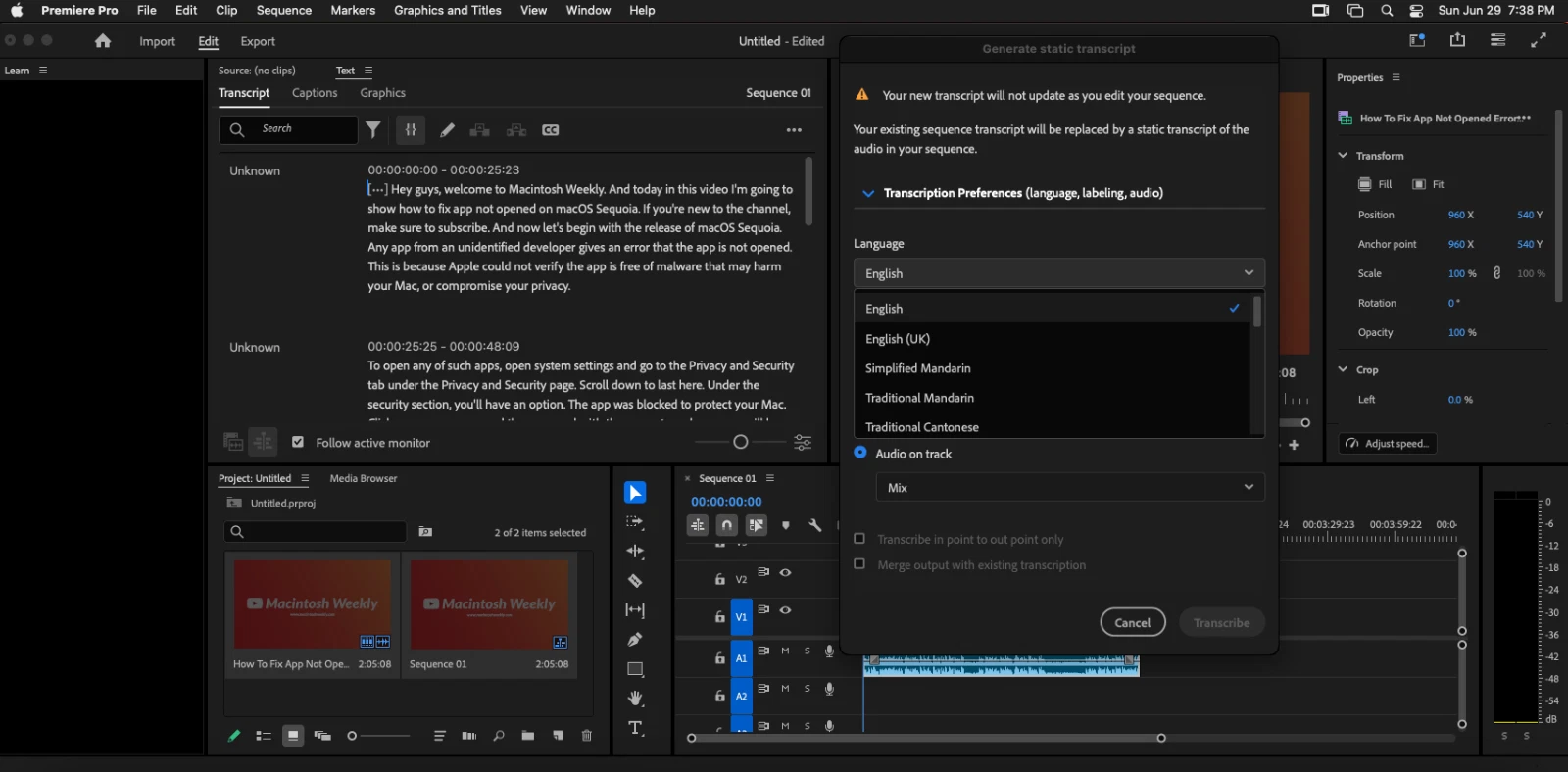1568x772 pixels.
Task: Click Cancel in transcript dialog
Action: (1133, 622)
